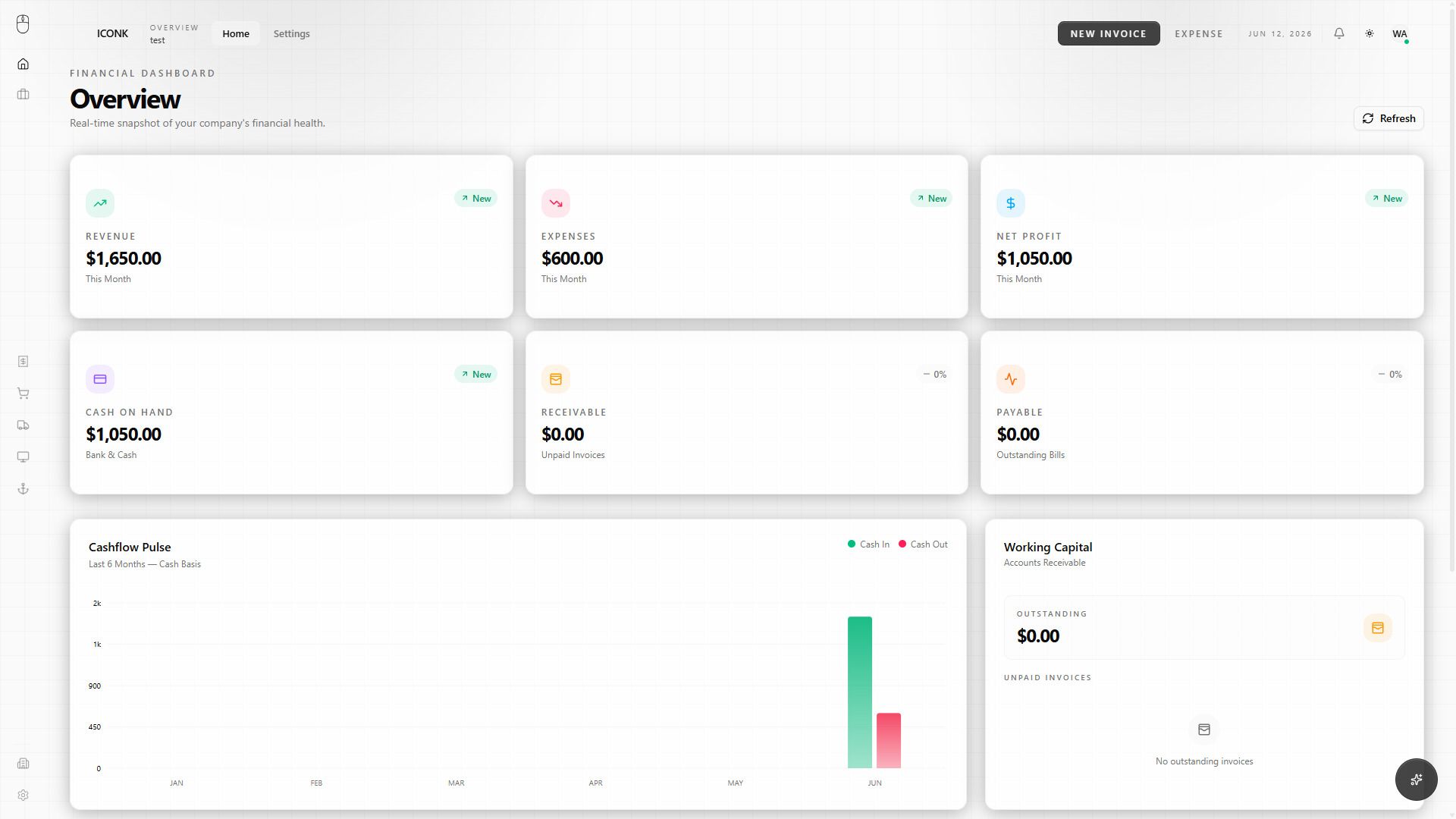Click the 0% badge on Payable card
Image resolution: width=1456 pixels, height=819 pixels.
pos(1390,375)
